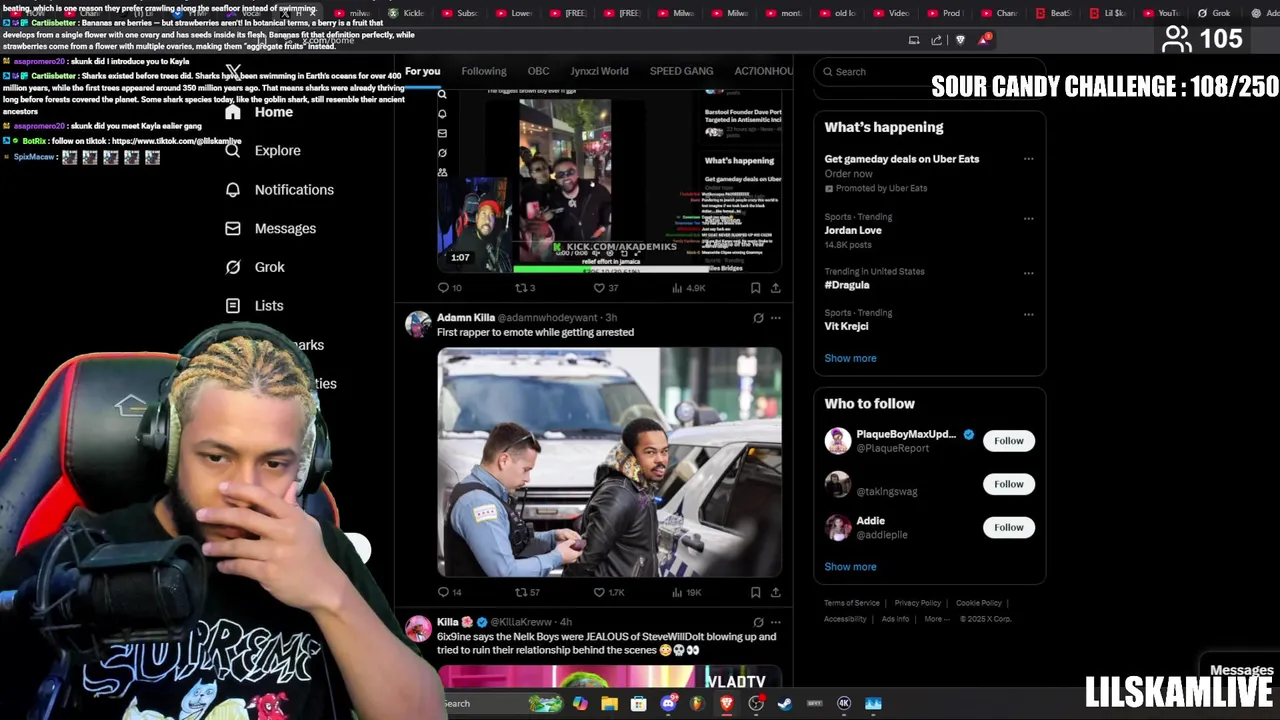The height and width of the screenshot is (720, 1280).
Task: Switch to the Following tab
Action: pyautogui.click(x=484, y=71)
